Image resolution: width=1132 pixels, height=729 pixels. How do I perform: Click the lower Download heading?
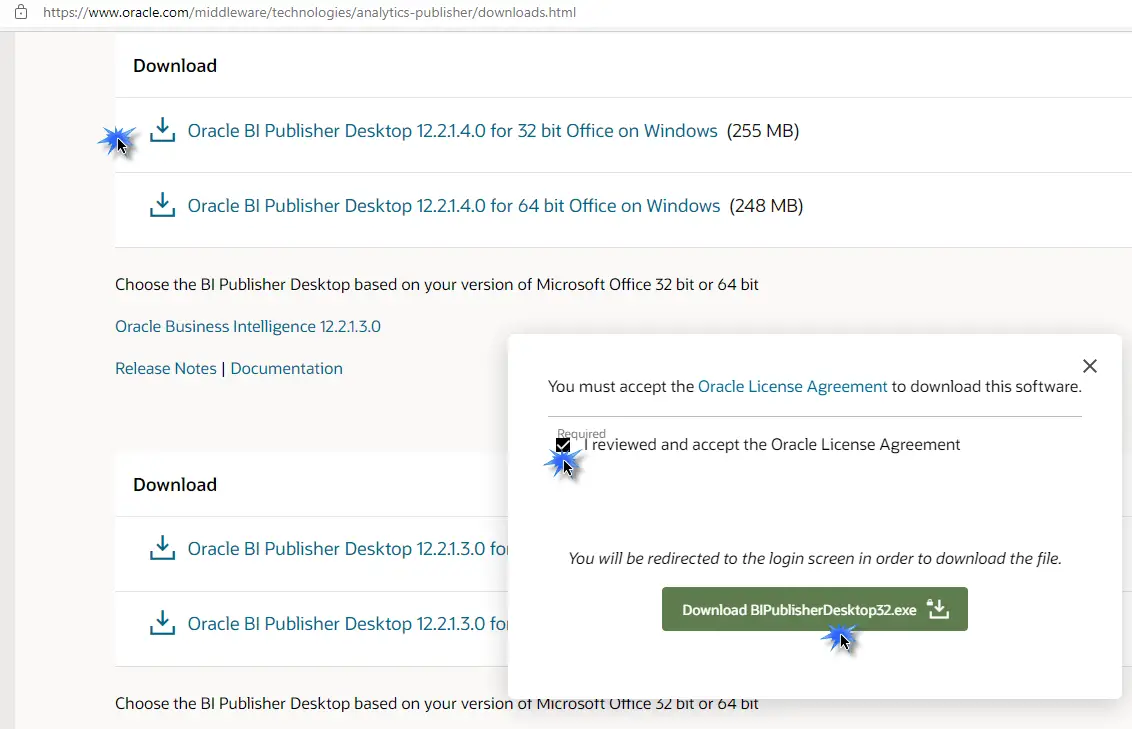coord(175,484)
